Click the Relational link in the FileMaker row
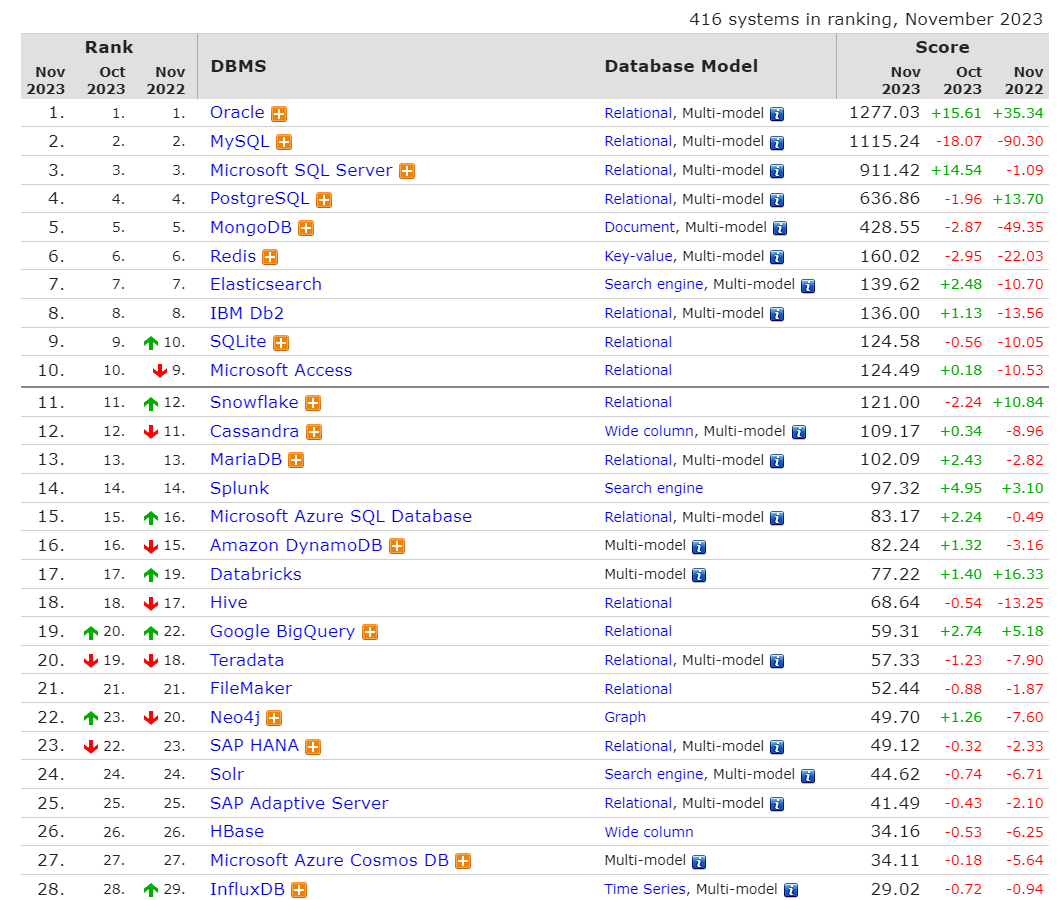The height and width of the screenshot is (900, 1058). point(638,689)
